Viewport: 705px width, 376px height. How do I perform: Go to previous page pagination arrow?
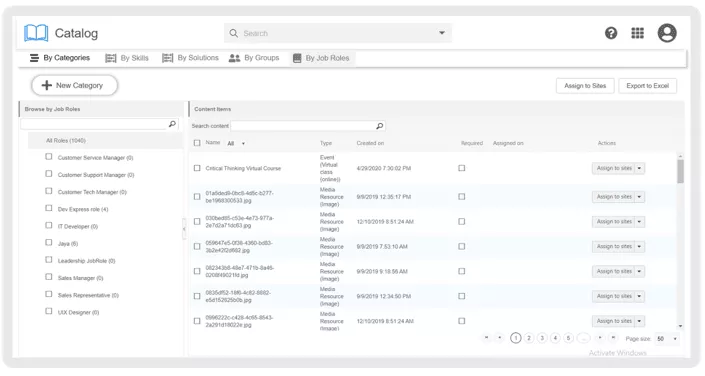499,338
